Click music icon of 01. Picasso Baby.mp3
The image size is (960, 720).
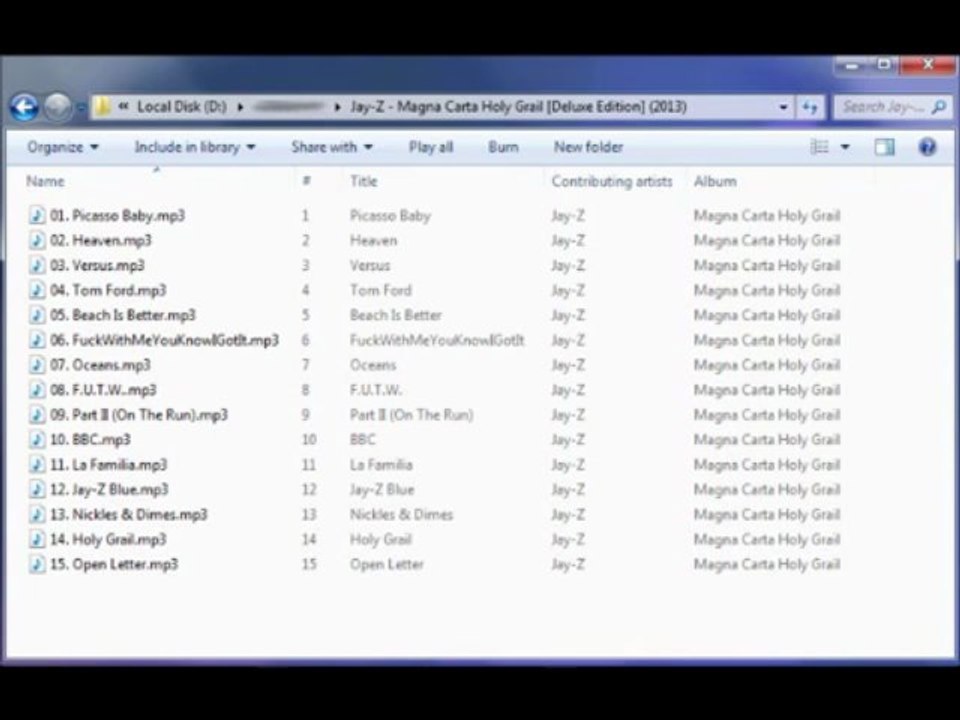coord(37,216)
